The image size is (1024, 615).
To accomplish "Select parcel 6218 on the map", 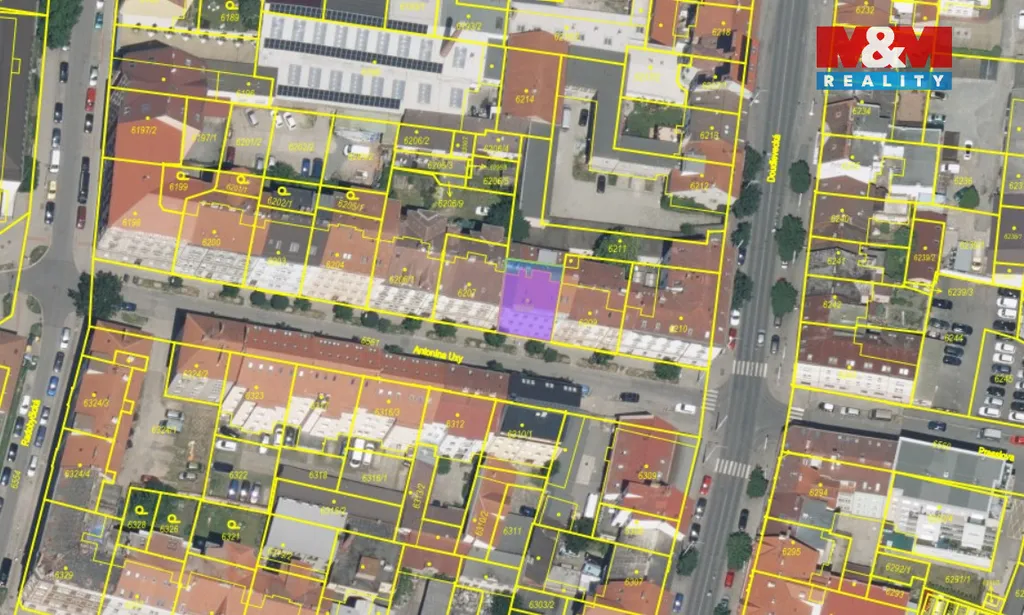I will coord(721,33).
